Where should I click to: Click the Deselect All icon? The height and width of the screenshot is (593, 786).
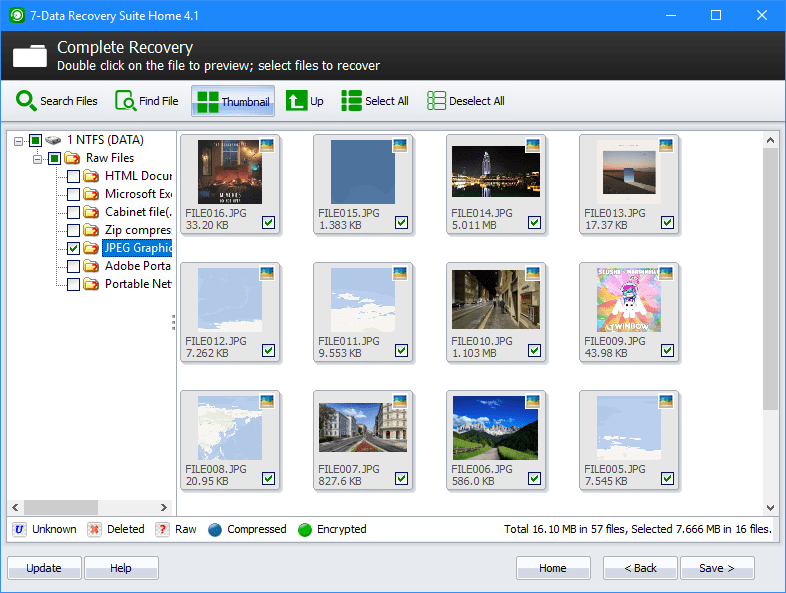point(436,101)
